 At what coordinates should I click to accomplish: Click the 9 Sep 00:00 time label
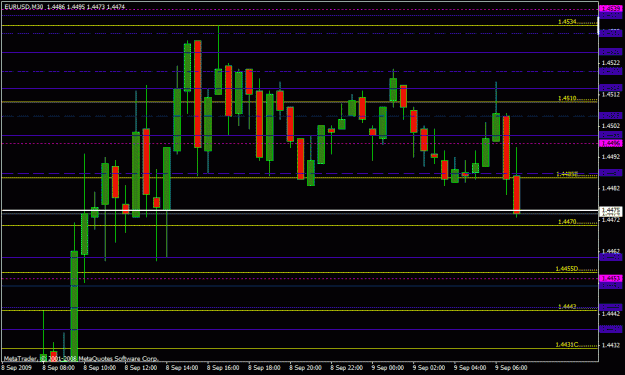387,368
